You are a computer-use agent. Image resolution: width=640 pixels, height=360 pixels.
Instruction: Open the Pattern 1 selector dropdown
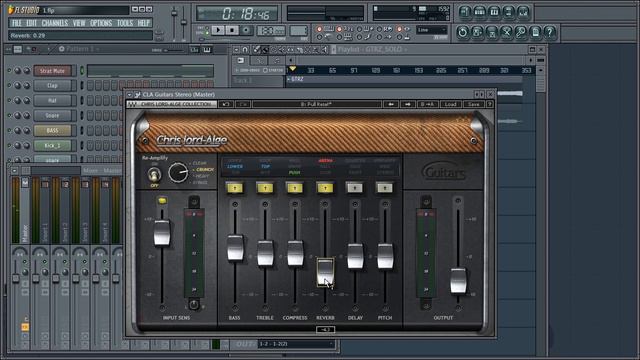click(x=83, y=49)
